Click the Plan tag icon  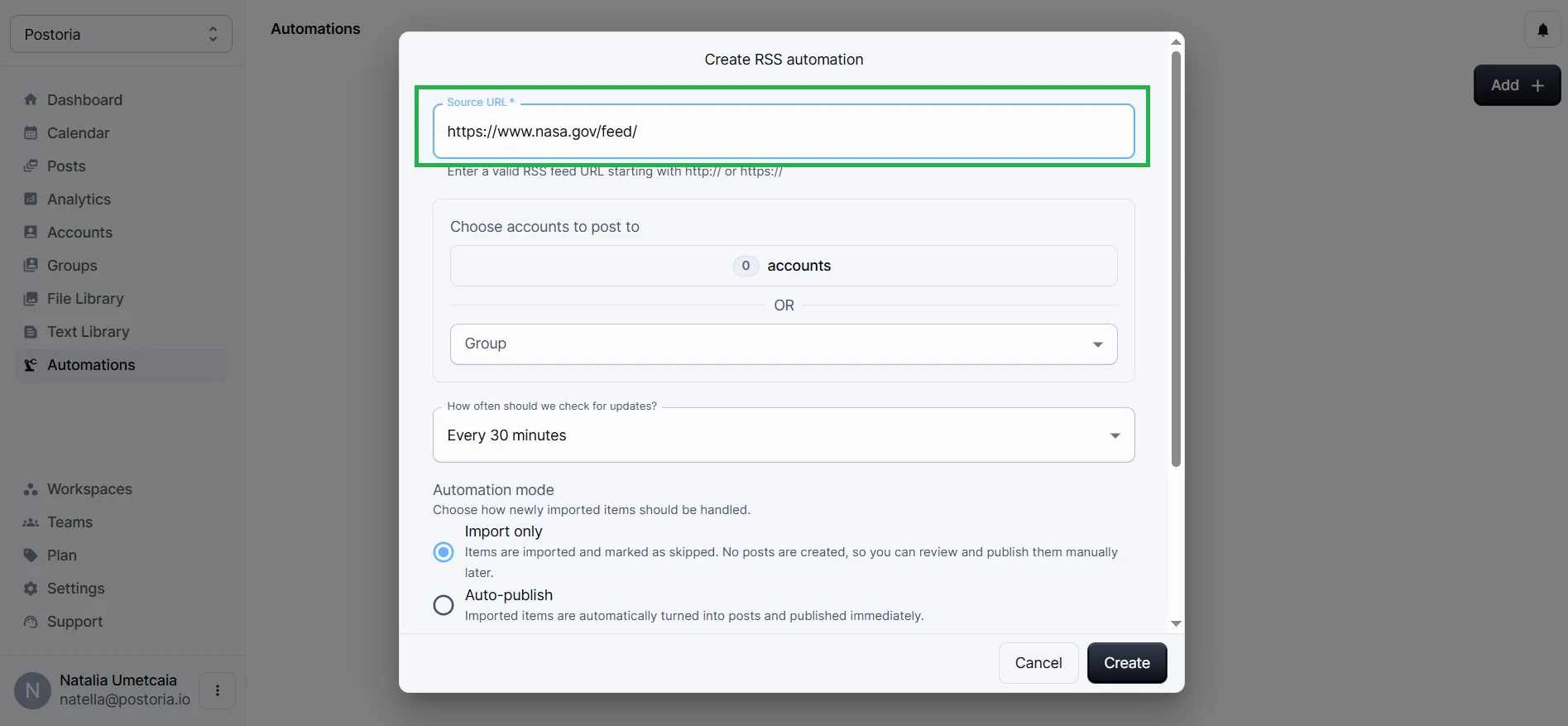(x=31, y=555)
